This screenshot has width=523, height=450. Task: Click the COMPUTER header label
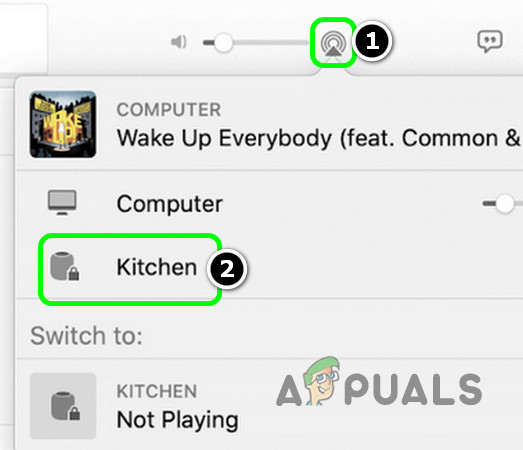tap(169, 110)
